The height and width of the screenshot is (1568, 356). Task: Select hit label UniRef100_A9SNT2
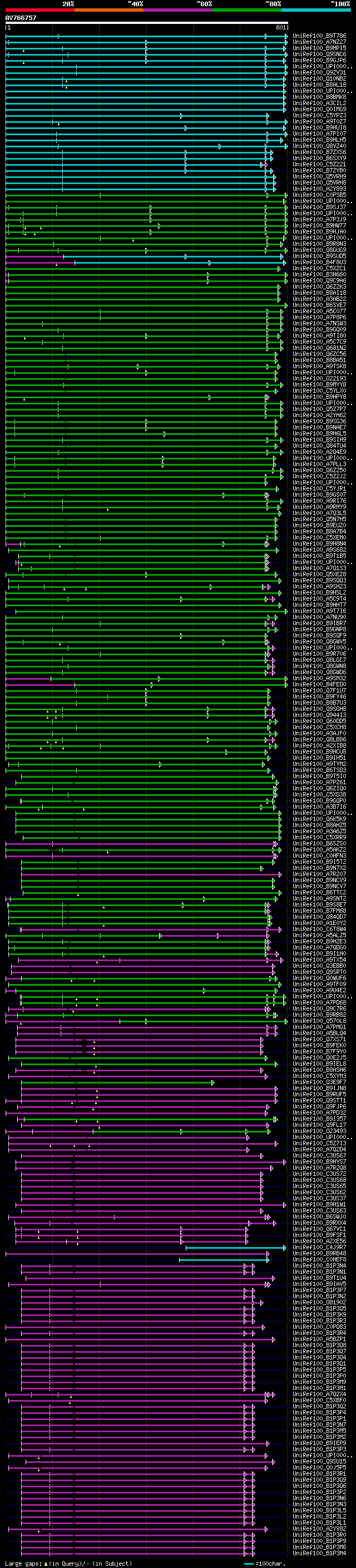319,898
